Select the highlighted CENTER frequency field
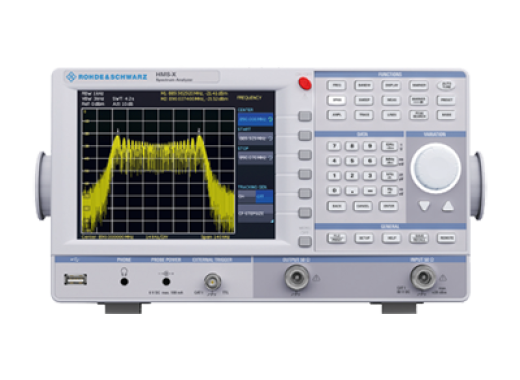Screen dimensions: 520x380 (255, 119)
